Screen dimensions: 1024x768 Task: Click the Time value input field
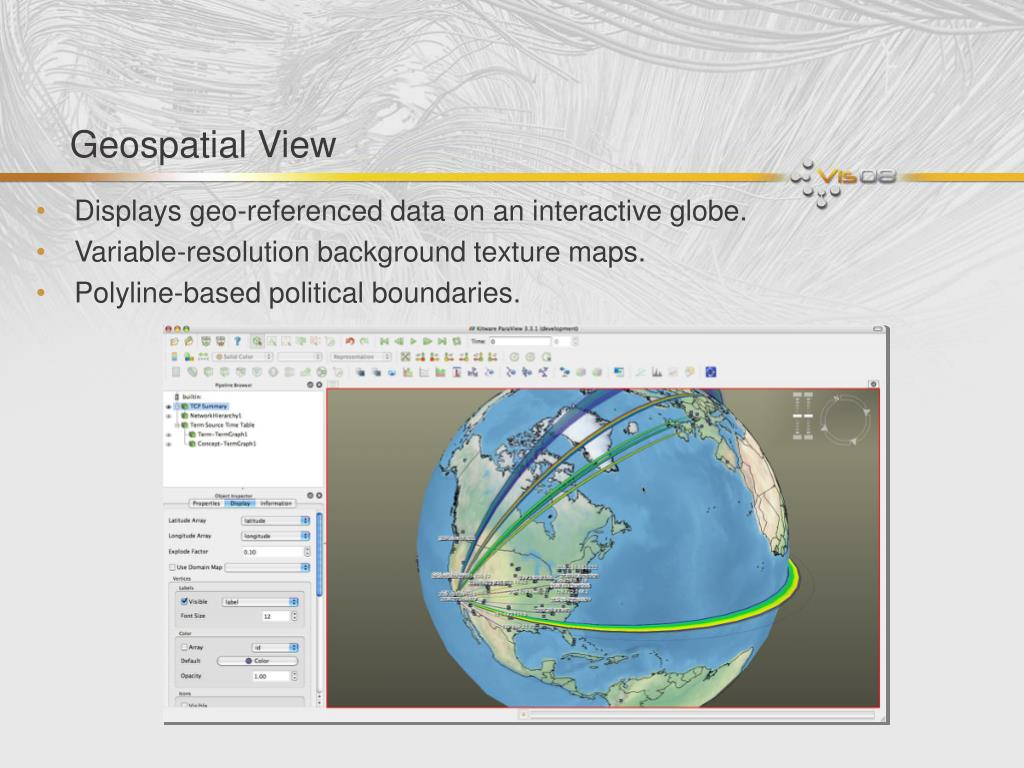520,342
